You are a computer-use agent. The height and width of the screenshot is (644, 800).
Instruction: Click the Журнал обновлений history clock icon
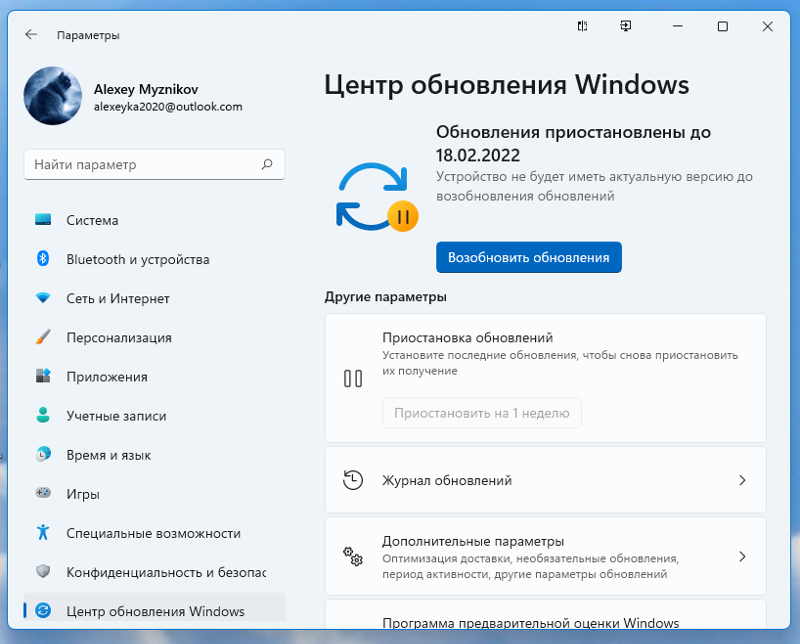point(353,480)
